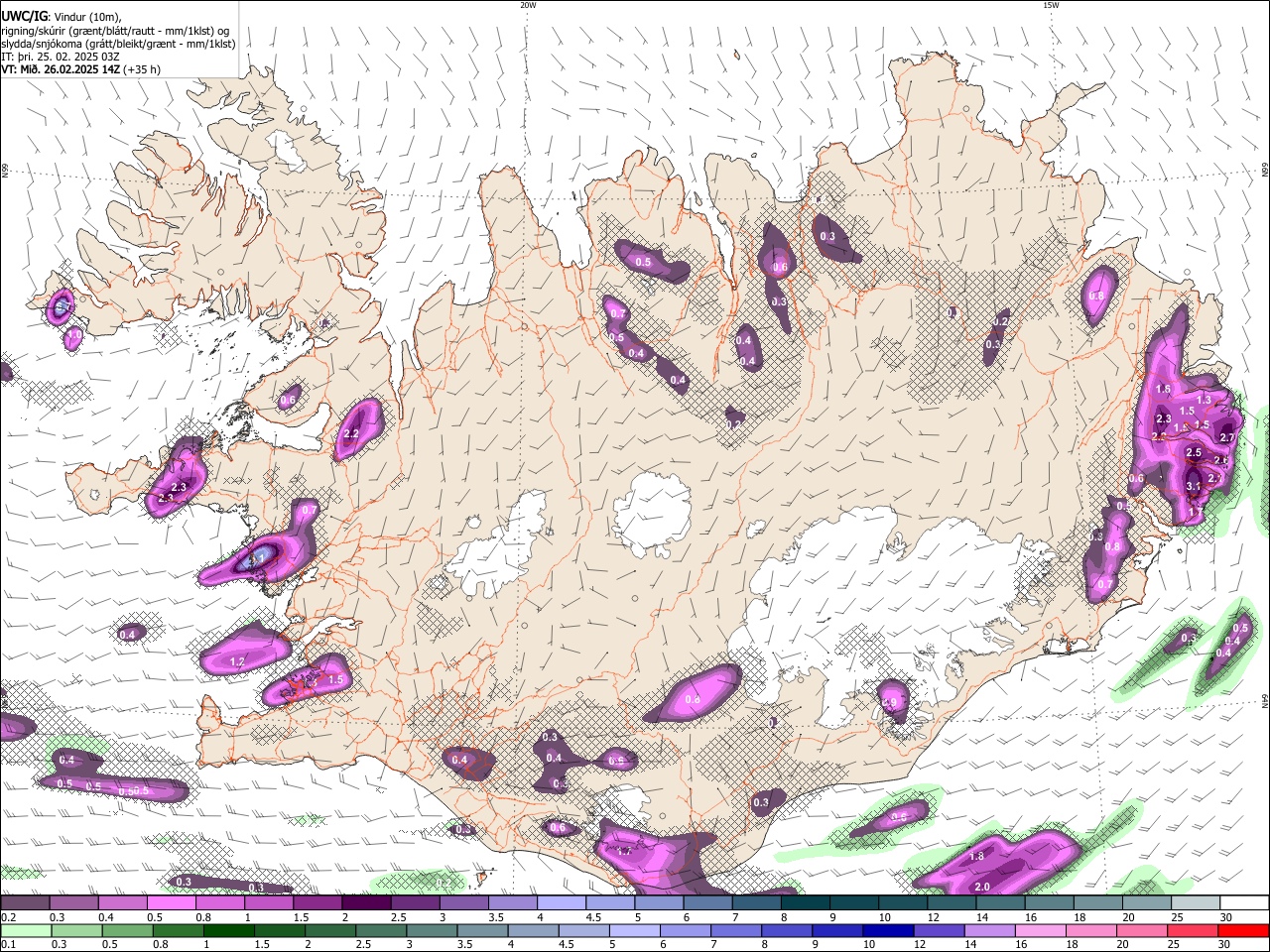Screen dimensions: 1270x952
Task: Select the 'rigning/skúrir' legend description line
Action: coord(116,31)
